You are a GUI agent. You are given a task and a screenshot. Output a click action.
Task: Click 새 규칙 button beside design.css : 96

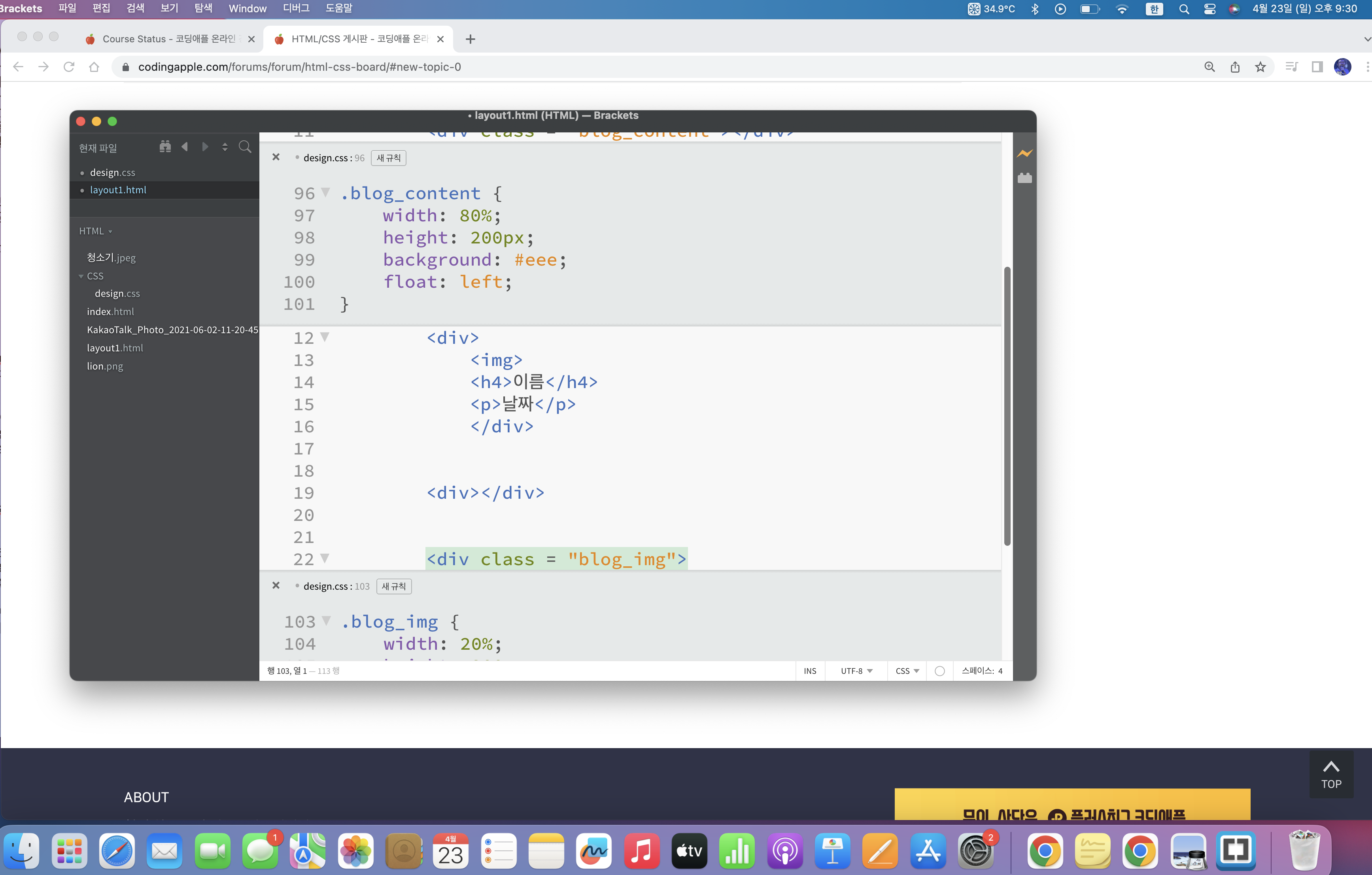(389, 158)
